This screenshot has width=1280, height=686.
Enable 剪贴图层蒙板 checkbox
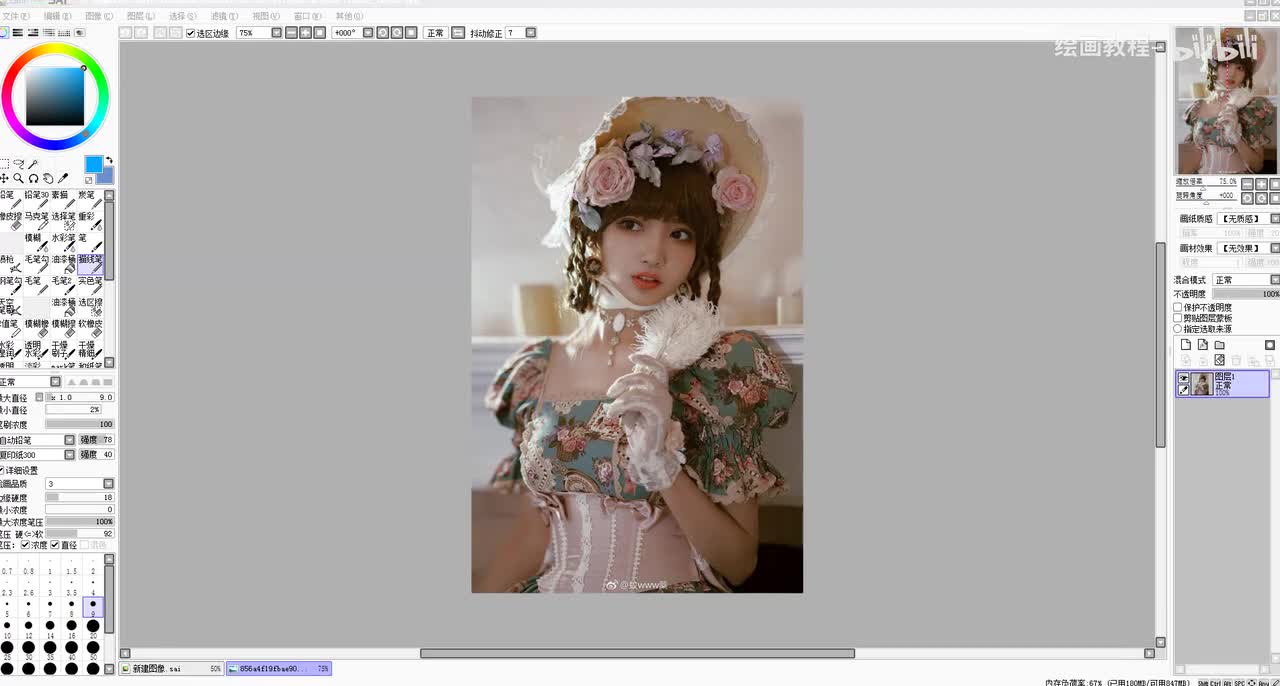tap(1178, 318)
